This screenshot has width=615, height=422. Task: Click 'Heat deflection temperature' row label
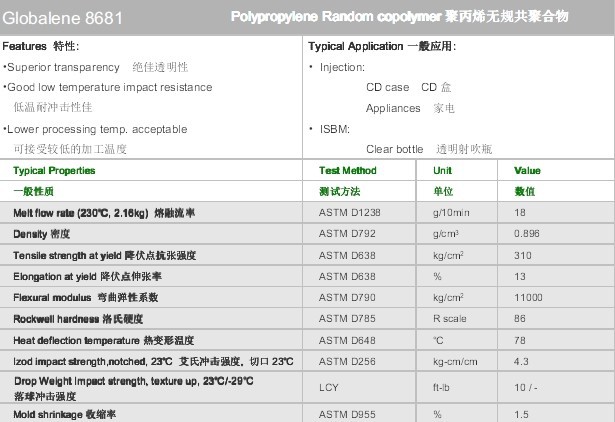click(104, 340)
